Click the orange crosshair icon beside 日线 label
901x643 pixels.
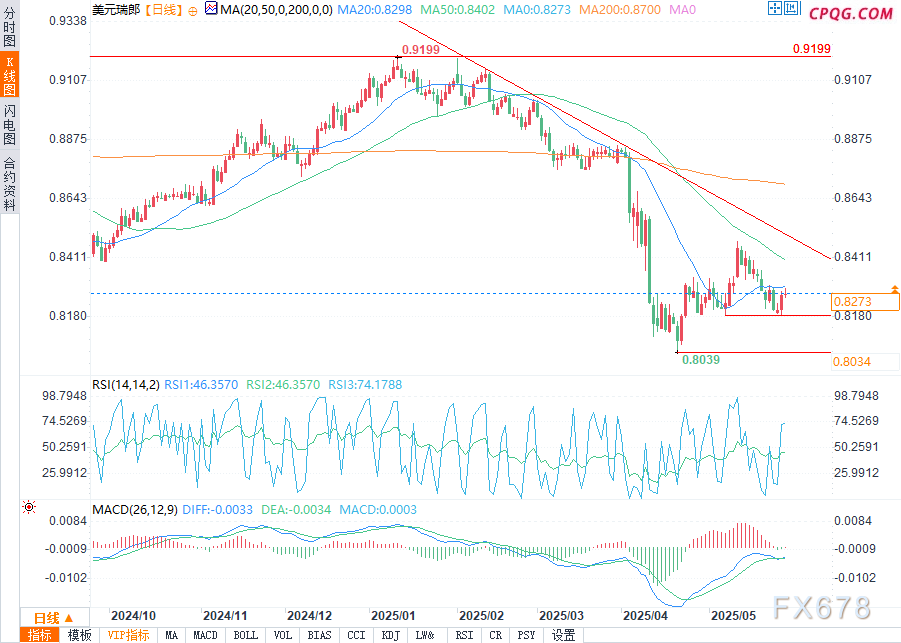193,13
